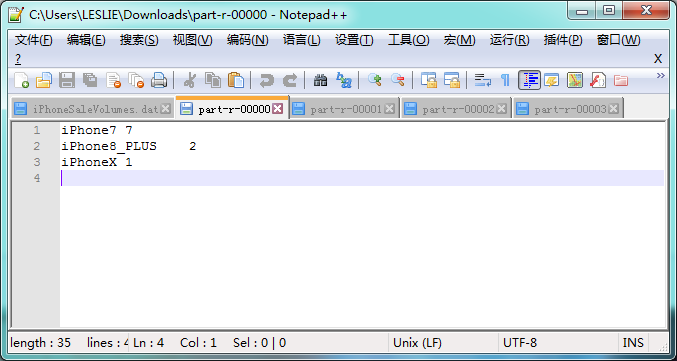Click the folder as workspace icon
The image size is (677, 361).
621,80
